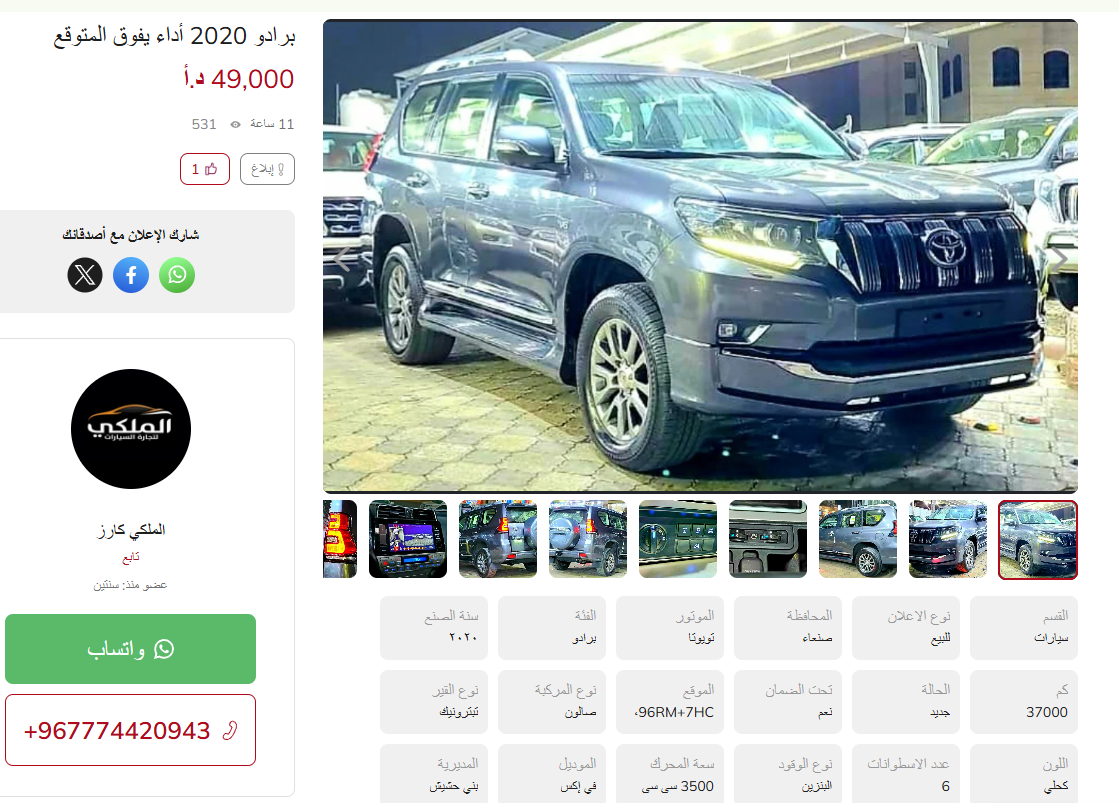This screenshot has height=803, width=1119.
Task: Select the rear spare-wheel view thumbnail
Action: 588,539
